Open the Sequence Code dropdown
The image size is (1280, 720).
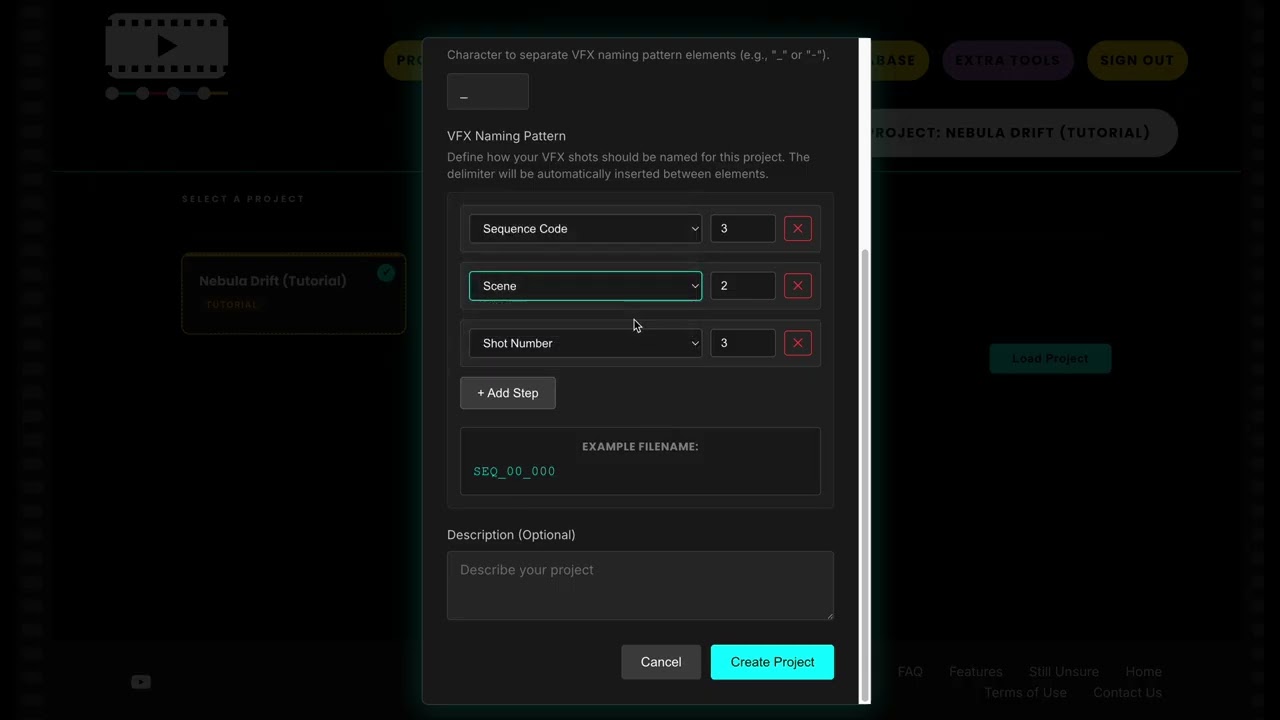click(585, 229)
